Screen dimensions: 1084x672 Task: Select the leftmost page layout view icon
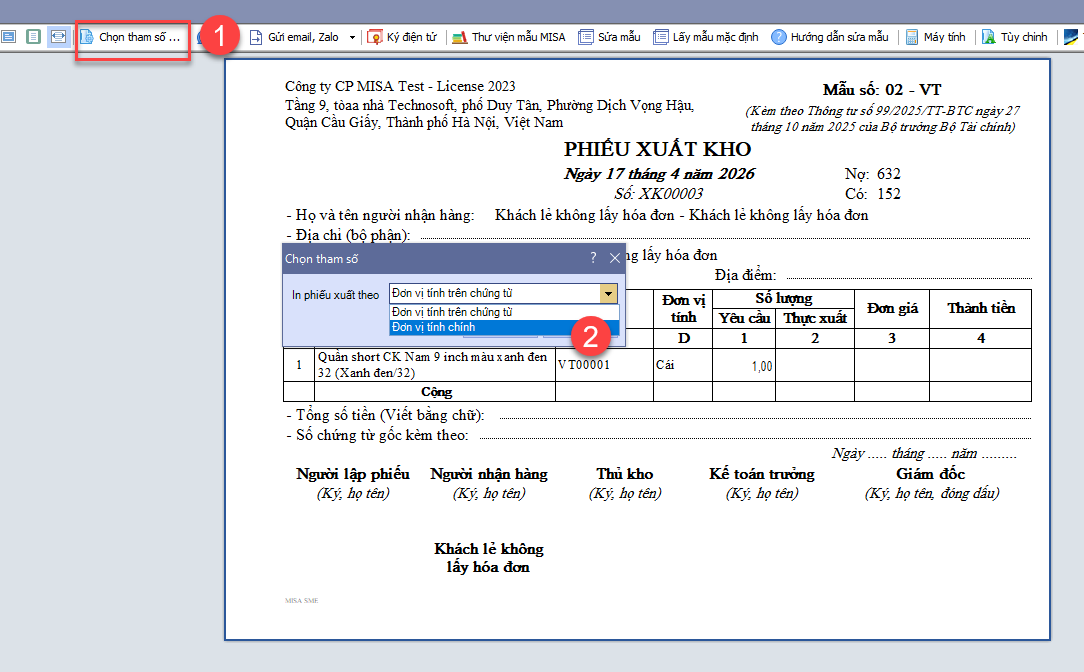9,37
